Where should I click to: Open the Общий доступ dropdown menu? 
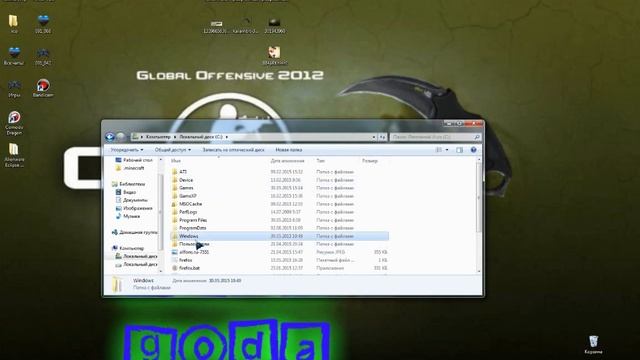pyautogui.click(x=173, y=150)
